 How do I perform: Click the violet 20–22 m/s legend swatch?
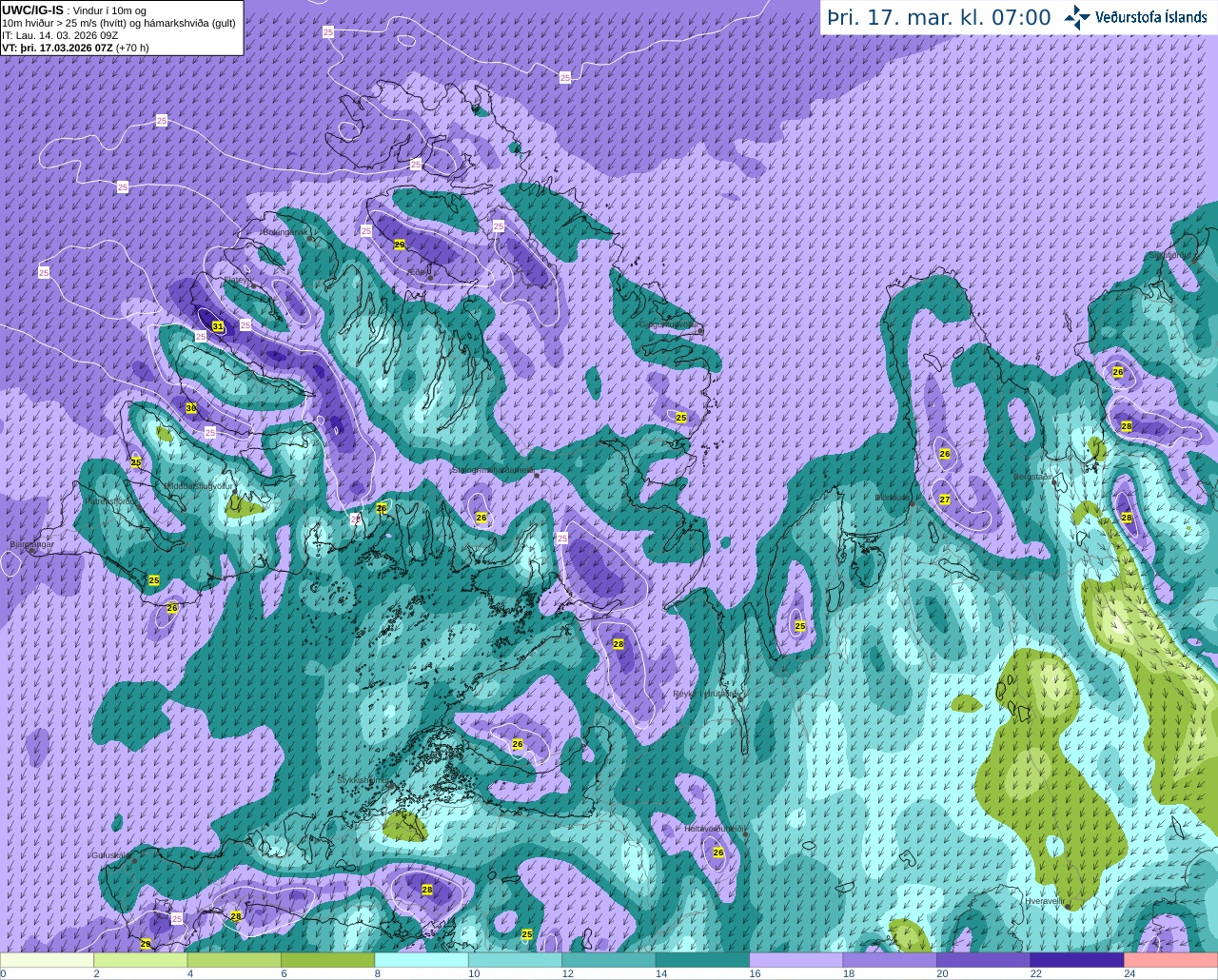[x=984, y=960]
